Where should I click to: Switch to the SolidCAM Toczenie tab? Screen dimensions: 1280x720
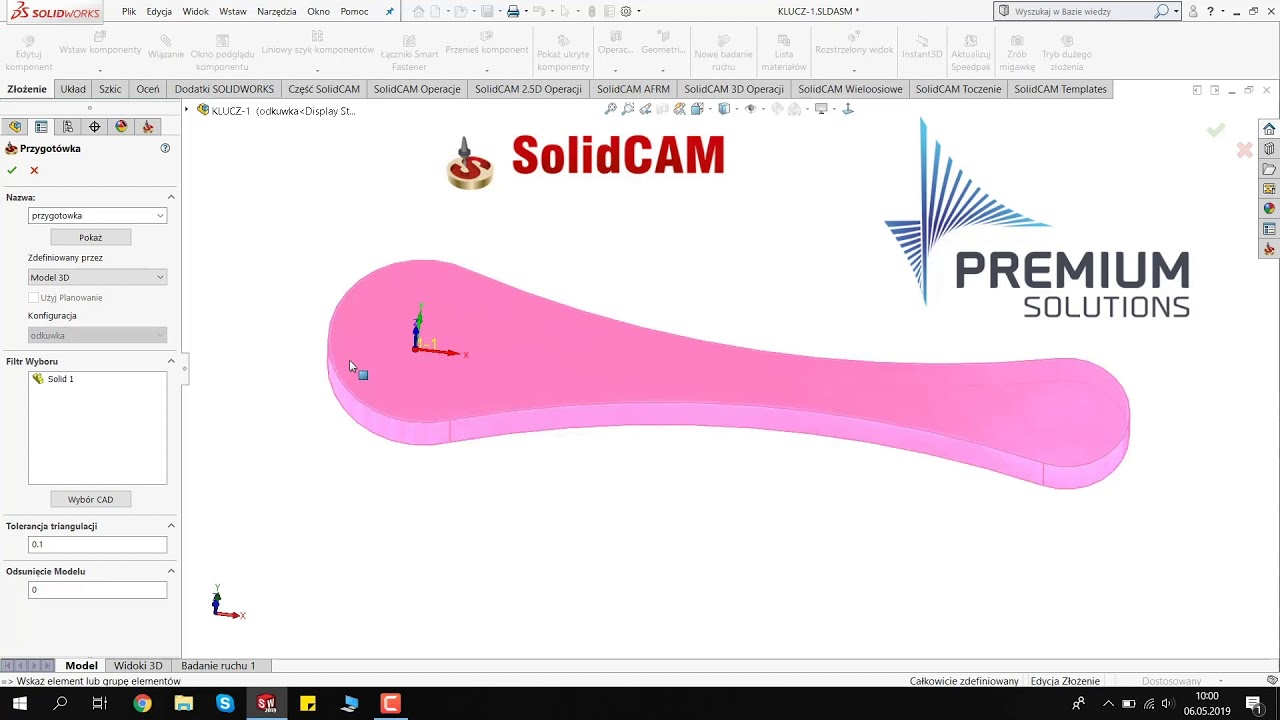pyautogui.click(x=958, y=89)
